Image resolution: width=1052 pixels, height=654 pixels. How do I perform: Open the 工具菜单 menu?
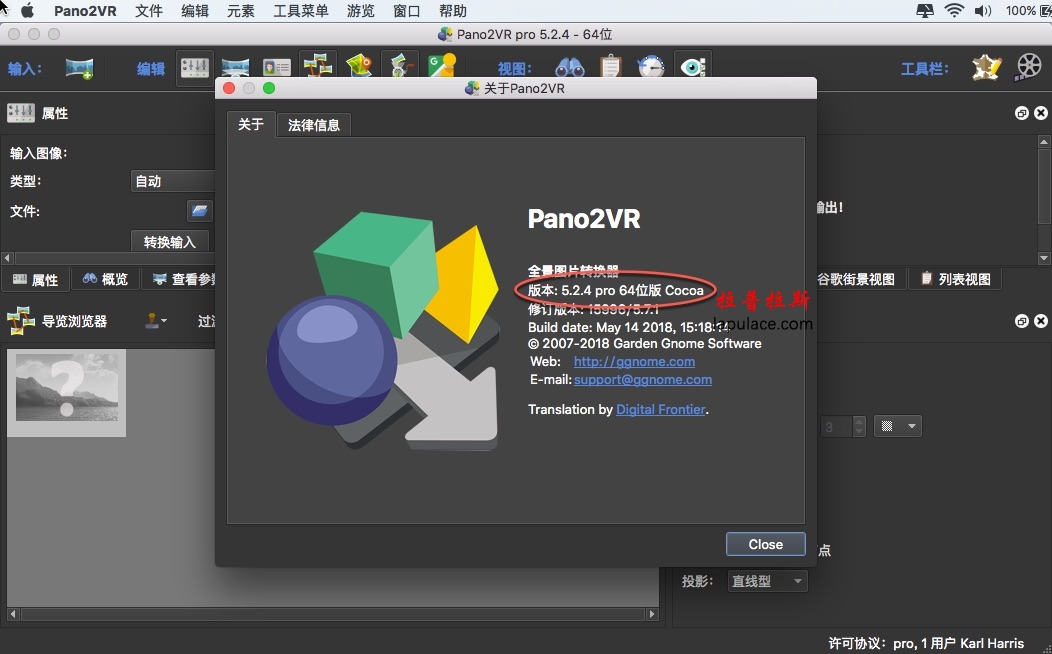pos(301,11)
